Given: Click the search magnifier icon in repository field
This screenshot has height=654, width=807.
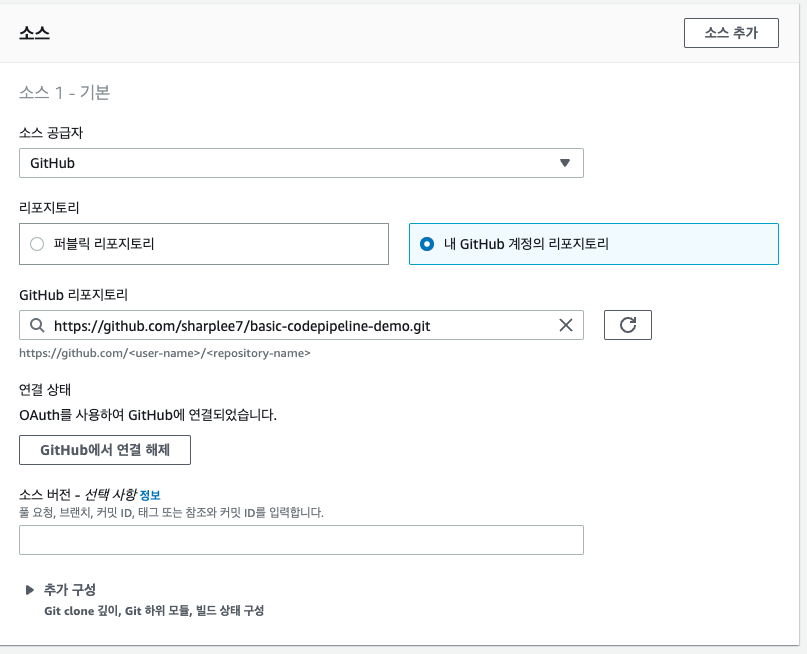Looking at the screenshot, I should [37, 325].
